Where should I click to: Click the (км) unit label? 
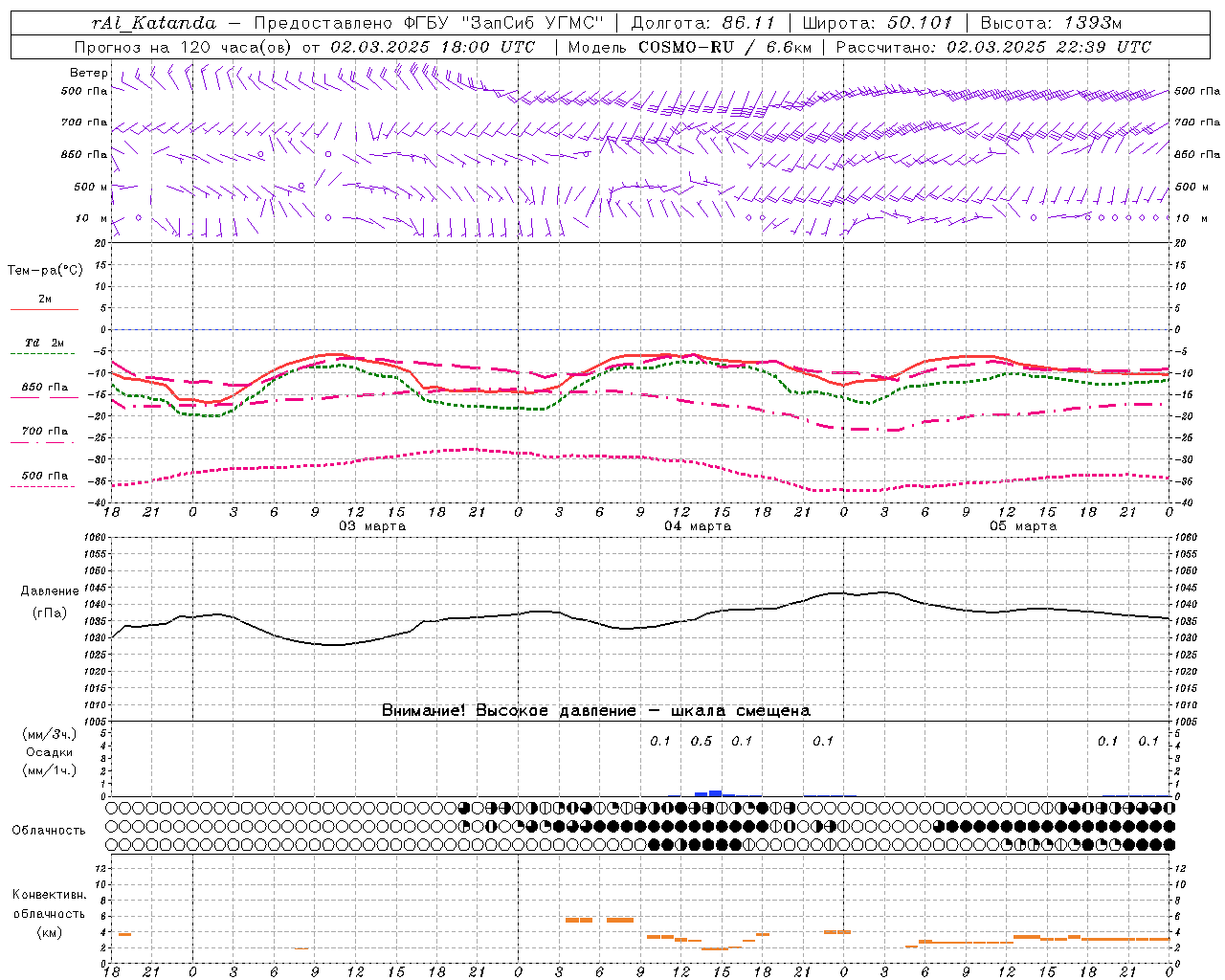tap(51, 932)
